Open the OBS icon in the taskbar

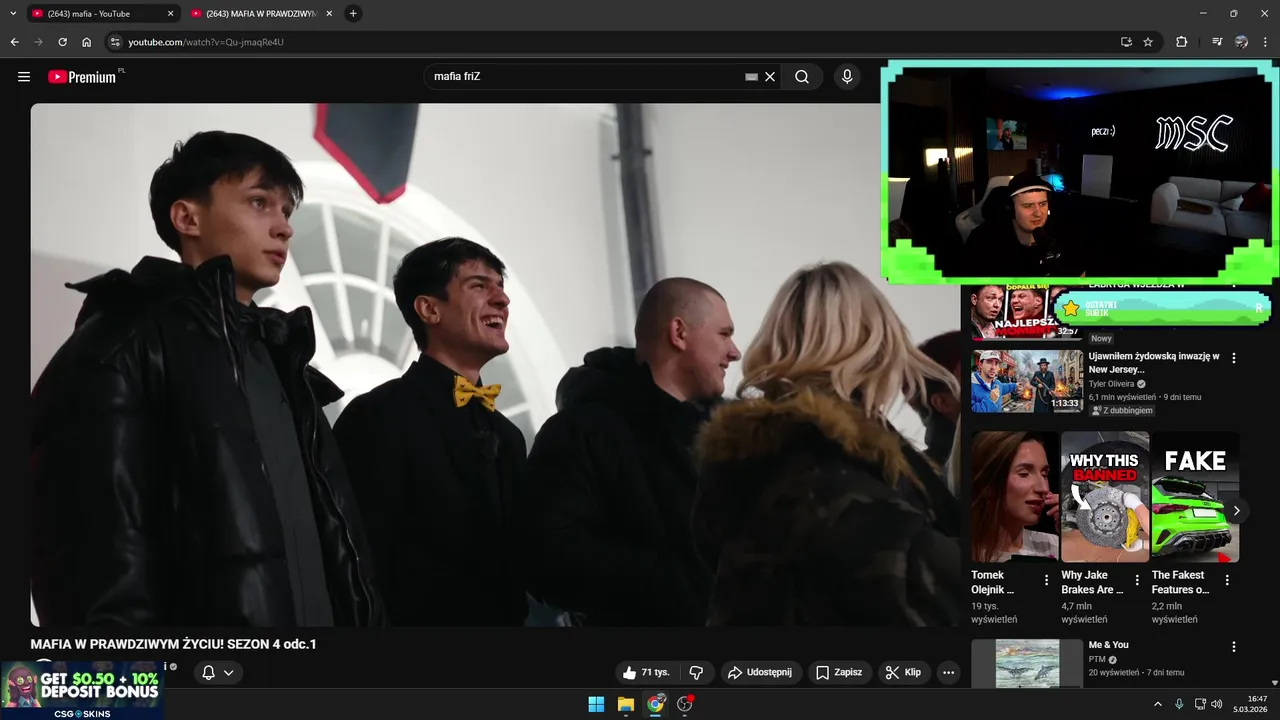(685, 704)
